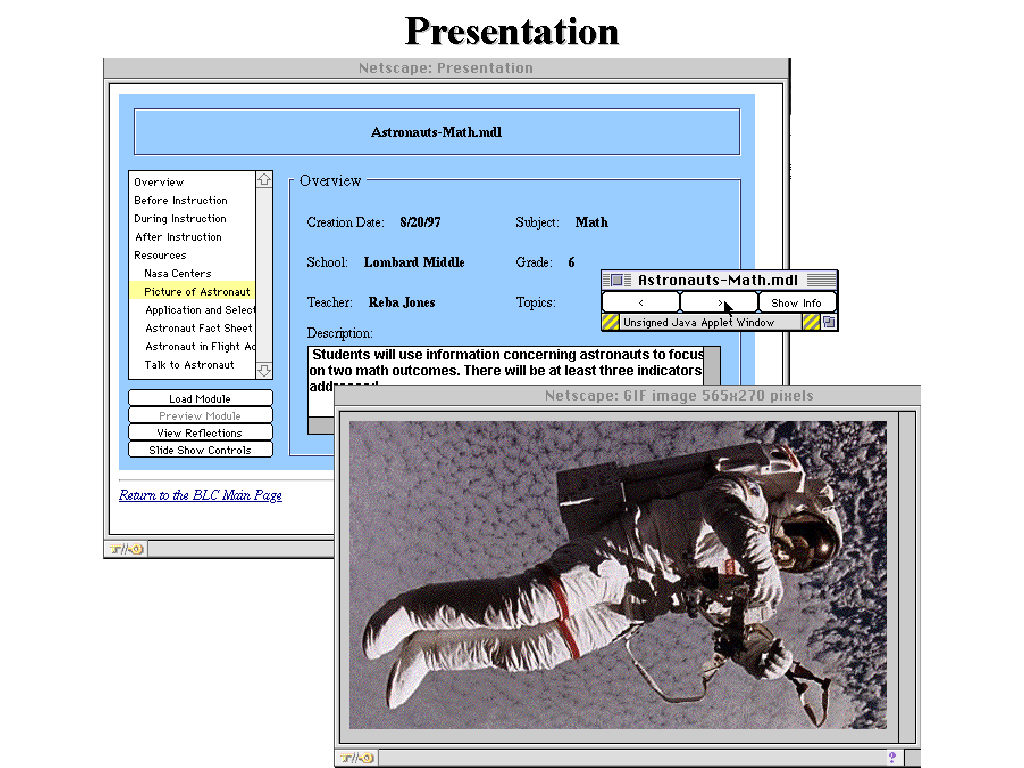This screenshot has height=768, width=1024.
Task: Click the window resize icon near Unsigned Java Applet Window
Action: point(830,321)
